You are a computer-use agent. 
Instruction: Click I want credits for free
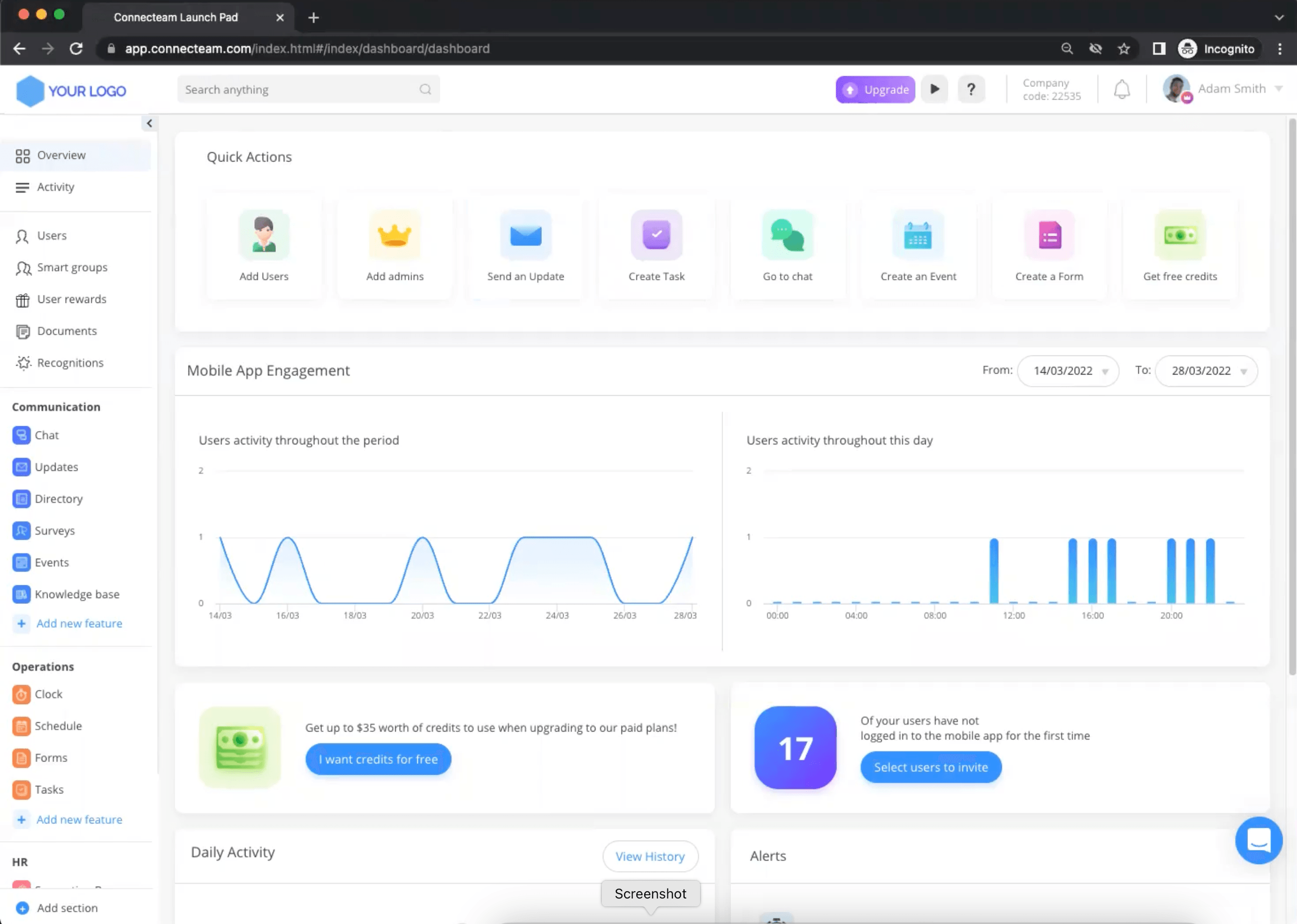tap(378, 759)
